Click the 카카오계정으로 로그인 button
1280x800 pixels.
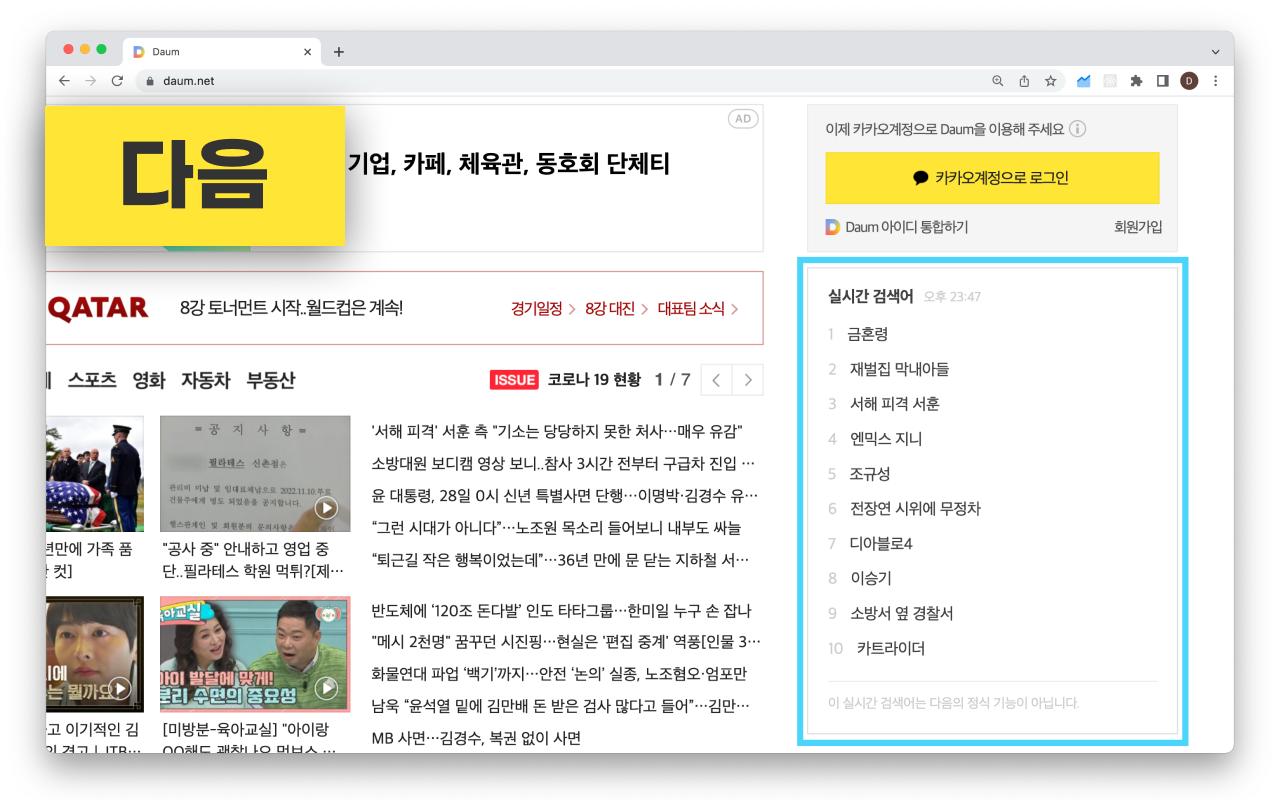(991, 178)
